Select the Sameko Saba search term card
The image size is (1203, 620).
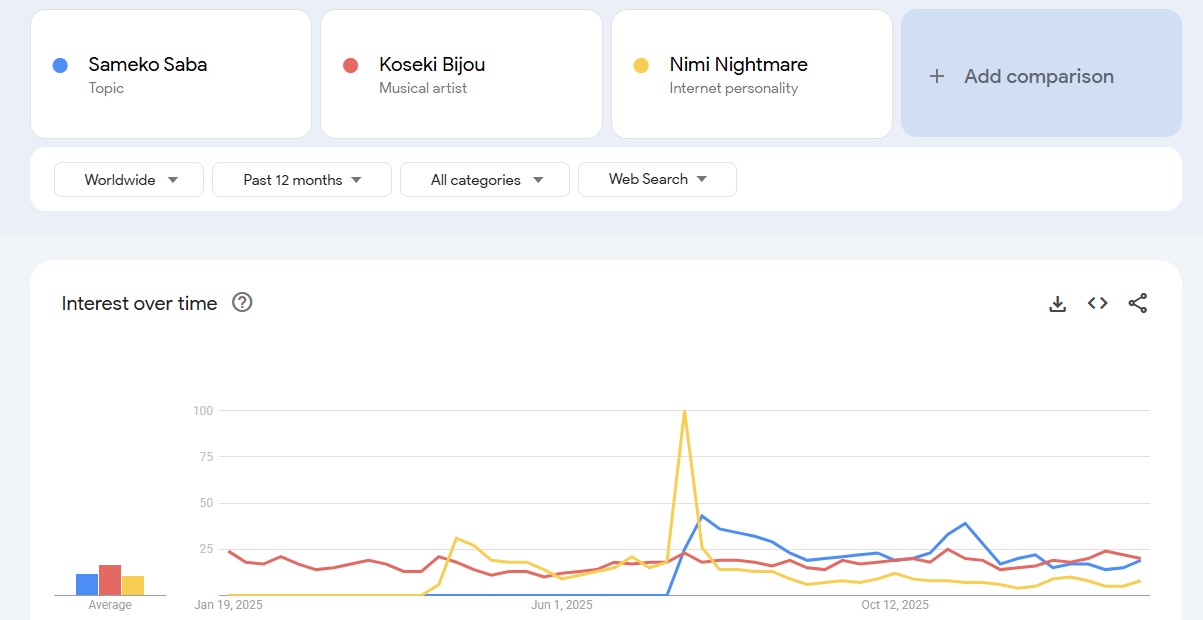tap(171, 74)
